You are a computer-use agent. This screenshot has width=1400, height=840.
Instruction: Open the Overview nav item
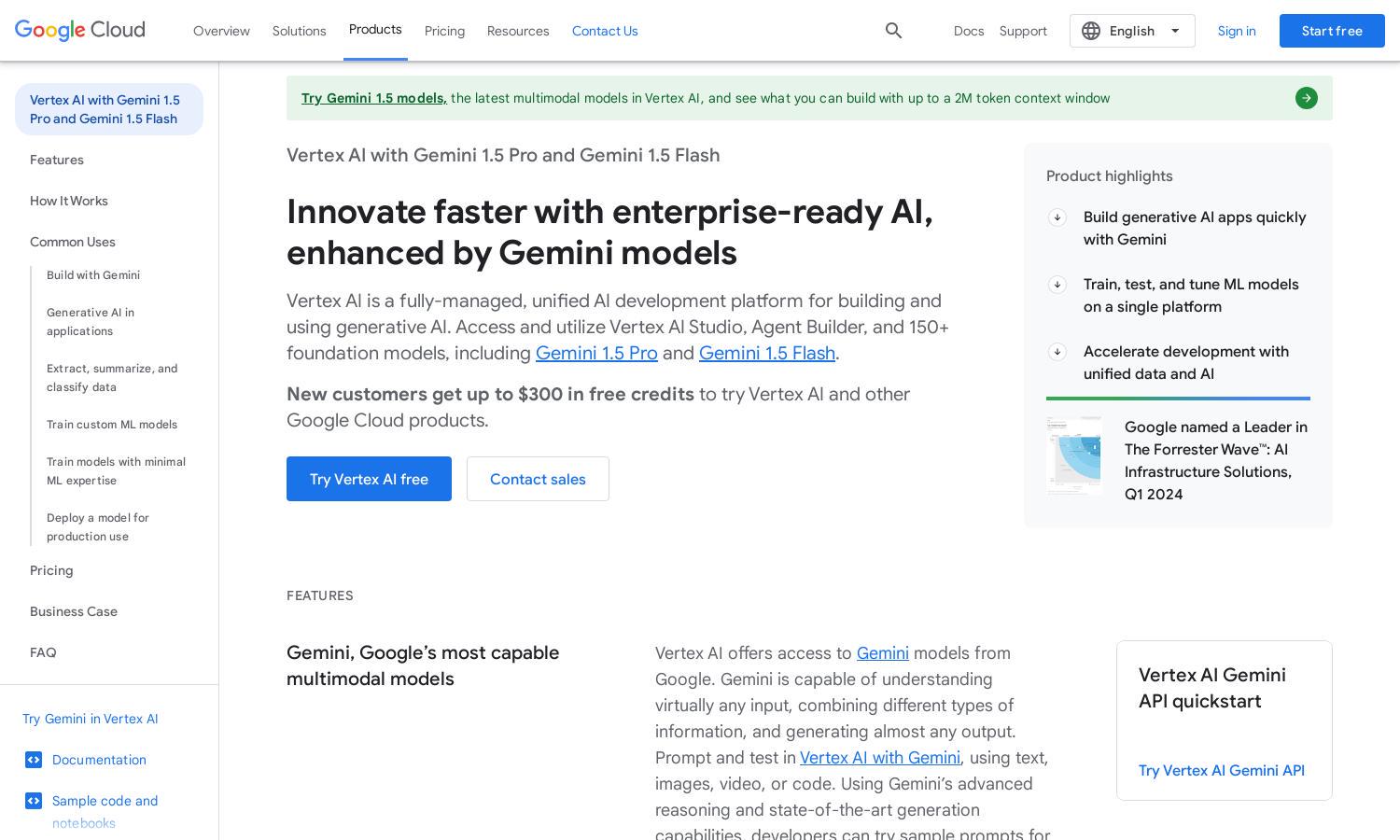pyautogui.click(x=221, y=31)
